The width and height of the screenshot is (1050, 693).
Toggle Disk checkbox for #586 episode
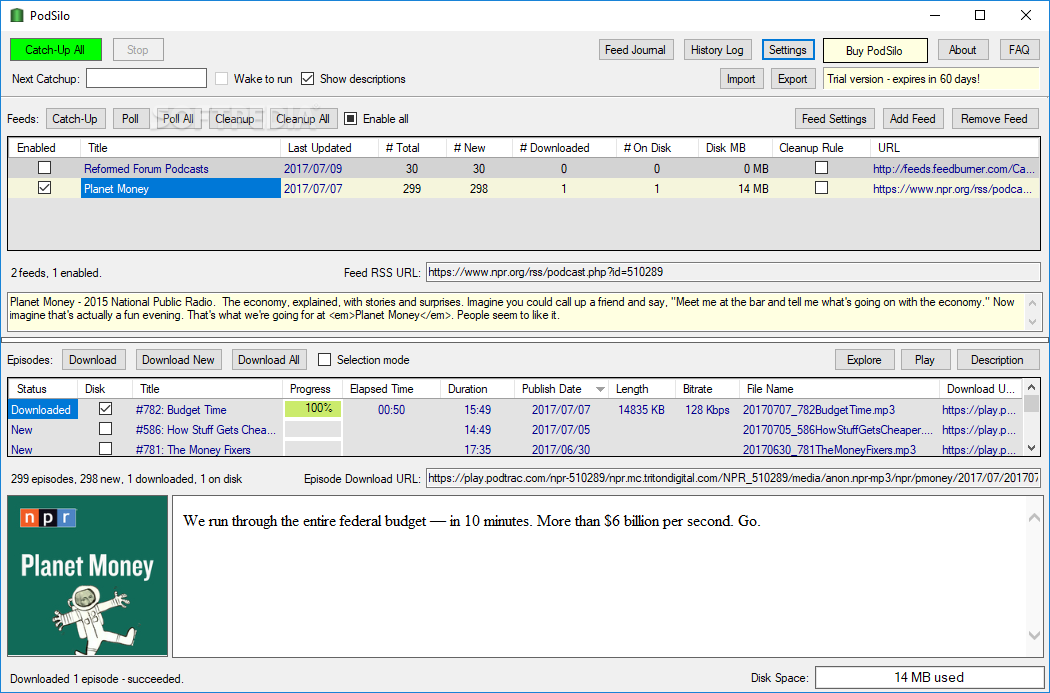(x=105, y=429)
